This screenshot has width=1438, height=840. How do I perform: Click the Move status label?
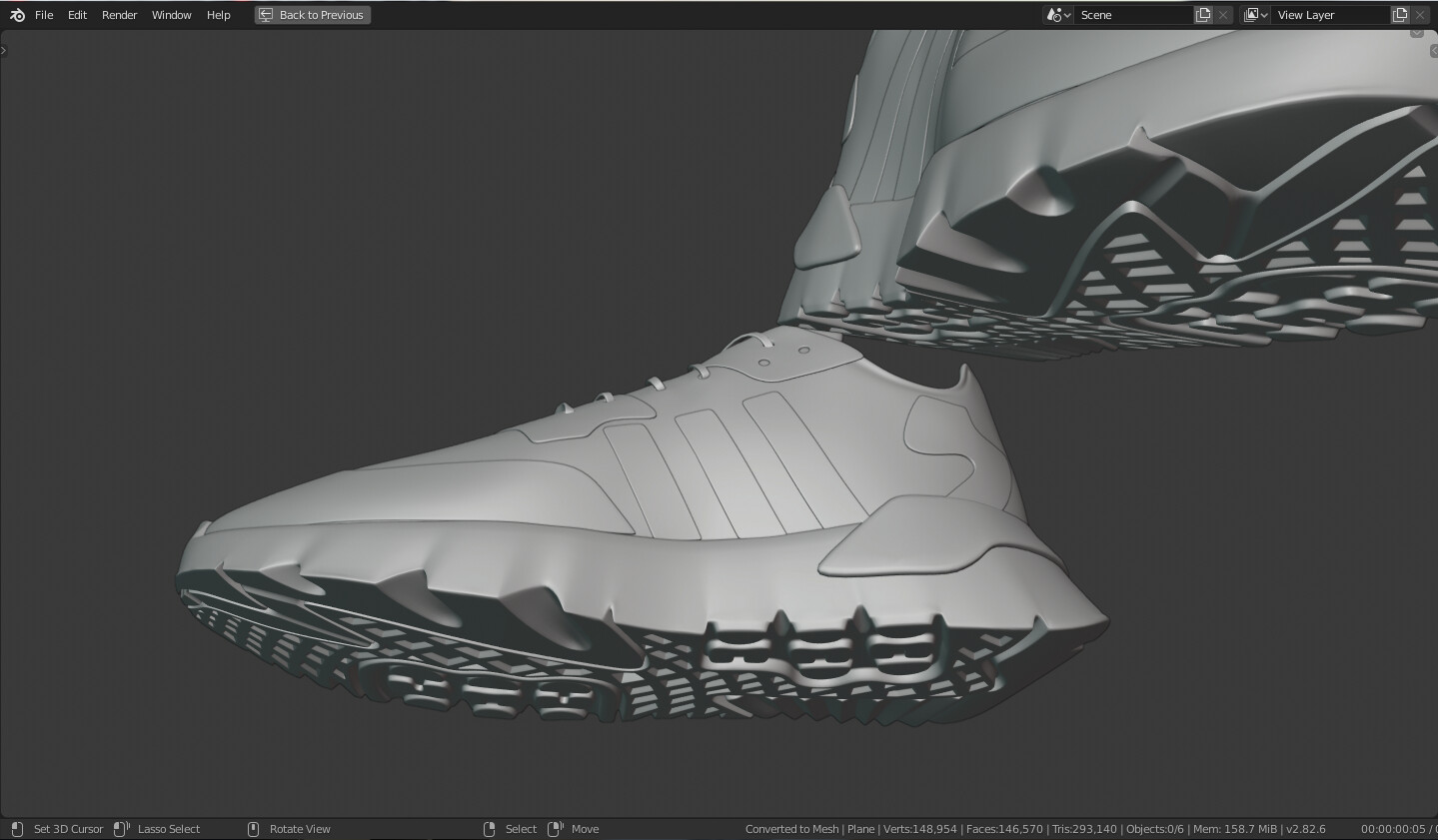(x=586, y=829)
